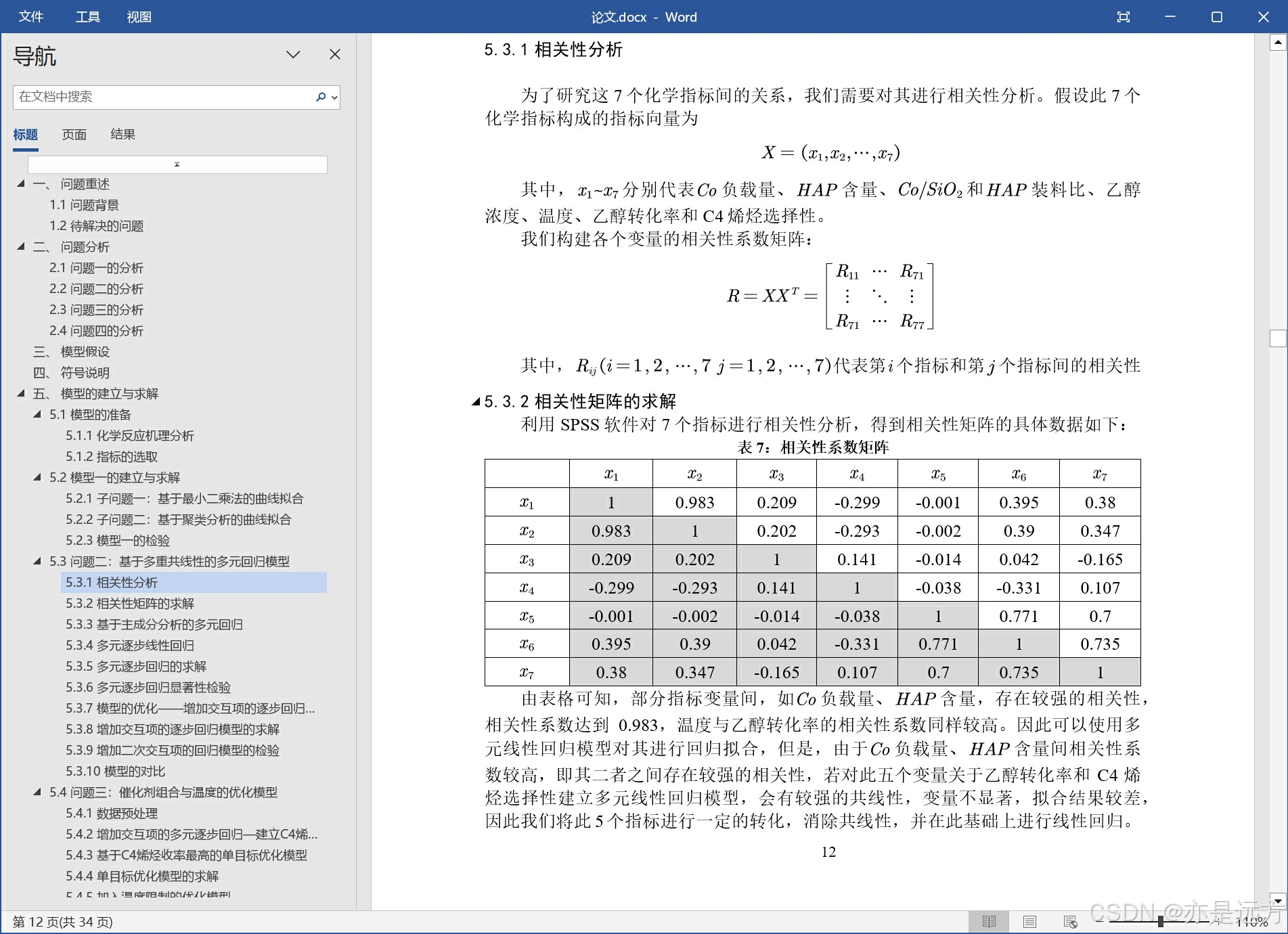Image resolution: width=1288 pixels, height=934 pixels.
Task: Collapse the 5.2 模型一的建立与求解 heading
Action: pyautogui.click(x=37, y=477)
